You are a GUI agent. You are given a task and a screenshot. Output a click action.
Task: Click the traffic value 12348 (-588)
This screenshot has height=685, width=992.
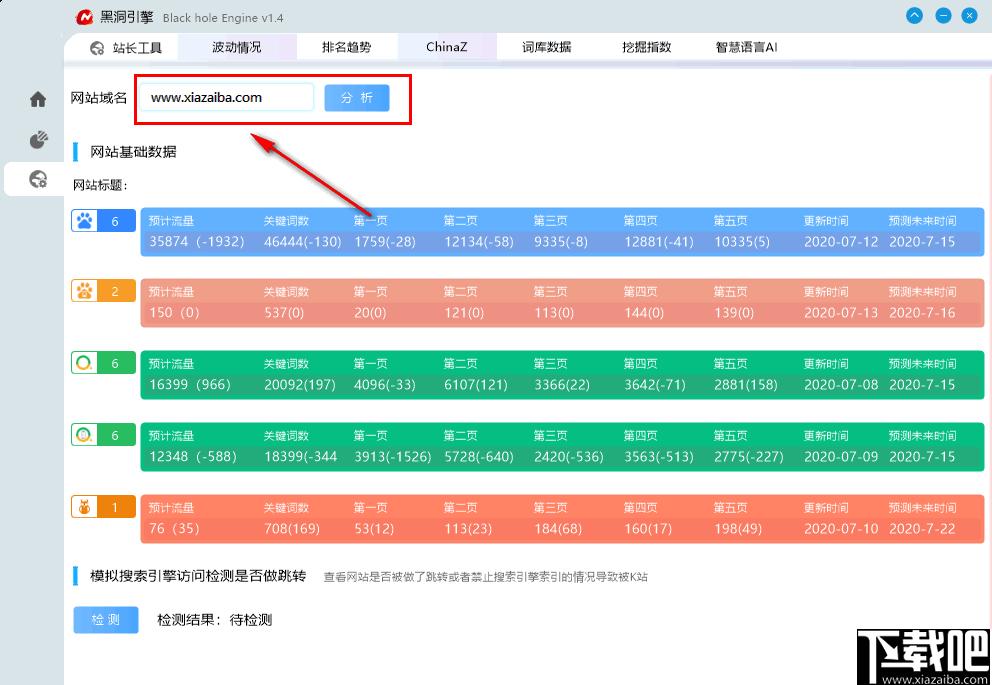(193, 457)
